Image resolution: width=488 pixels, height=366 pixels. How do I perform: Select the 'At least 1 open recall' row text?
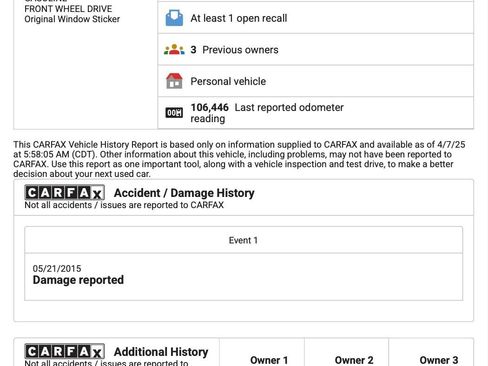click(x=239, y=18)
